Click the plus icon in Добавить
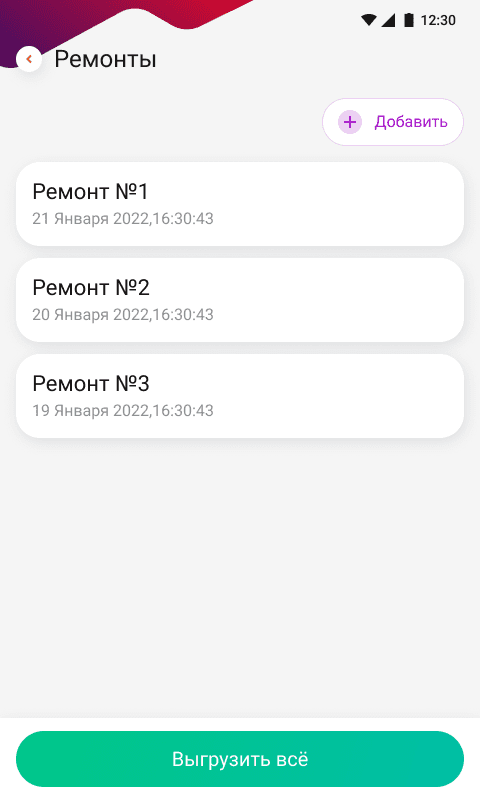Image resolution: width=480 pixels, height=800 pixels. pos(350,122)
